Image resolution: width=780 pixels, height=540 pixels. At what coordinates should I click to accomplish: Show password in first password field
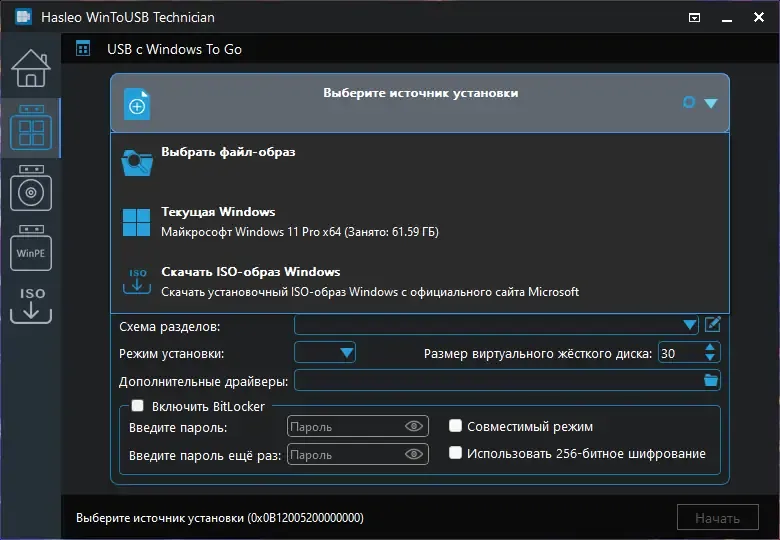pos(414,427)
